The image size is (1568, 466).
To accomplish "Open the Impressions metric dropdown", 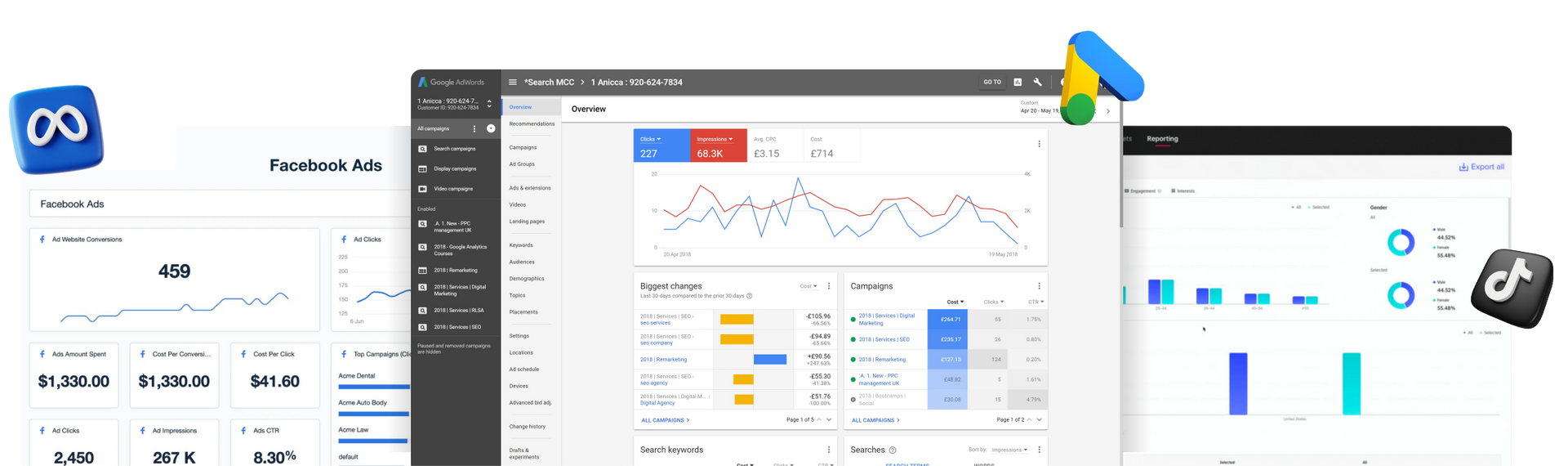I will tap(715, 139).
